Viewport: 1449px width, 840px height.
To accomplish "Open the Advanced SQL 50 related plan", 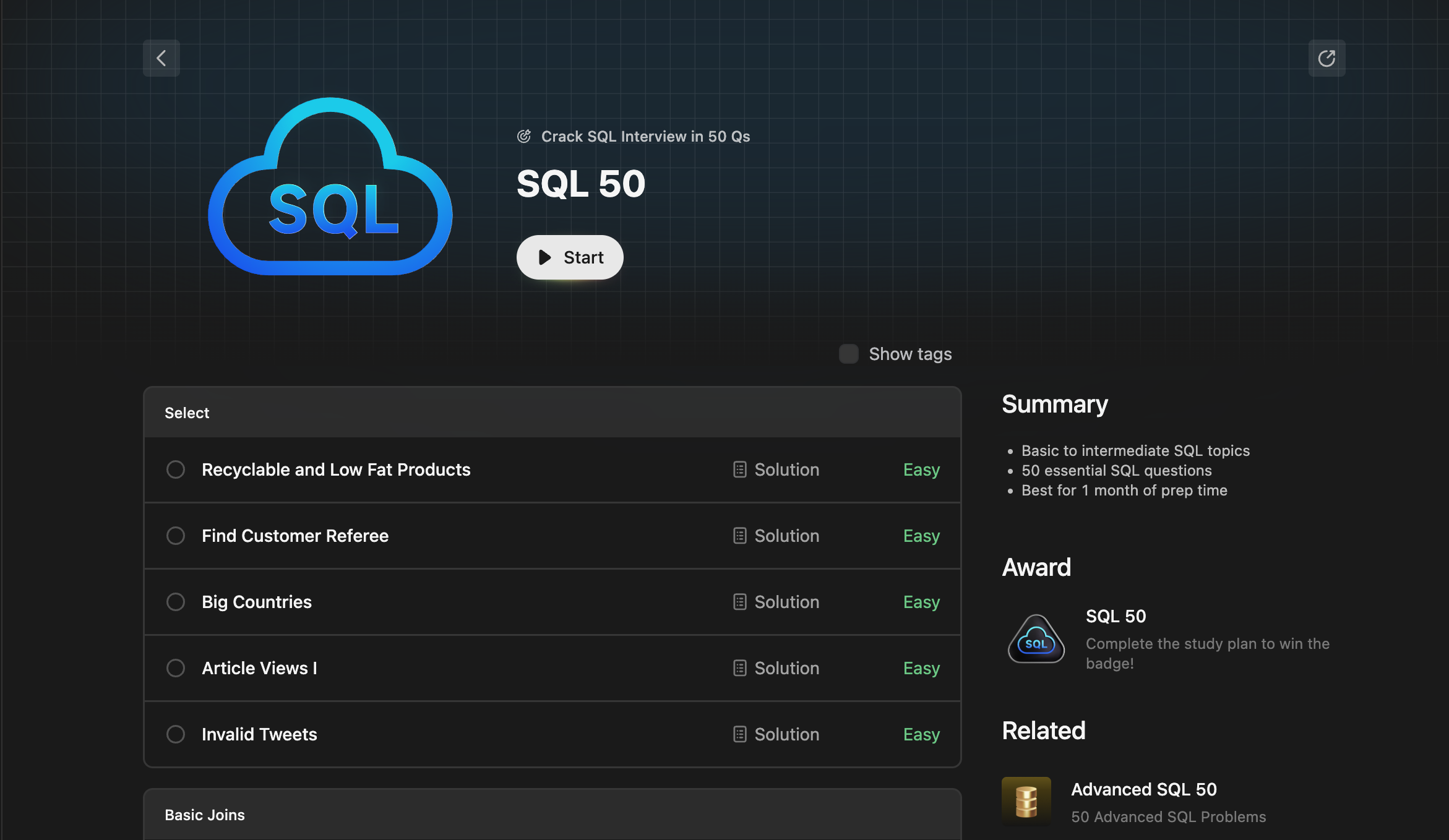I will pyautogui.click(x=1144, y=789).
